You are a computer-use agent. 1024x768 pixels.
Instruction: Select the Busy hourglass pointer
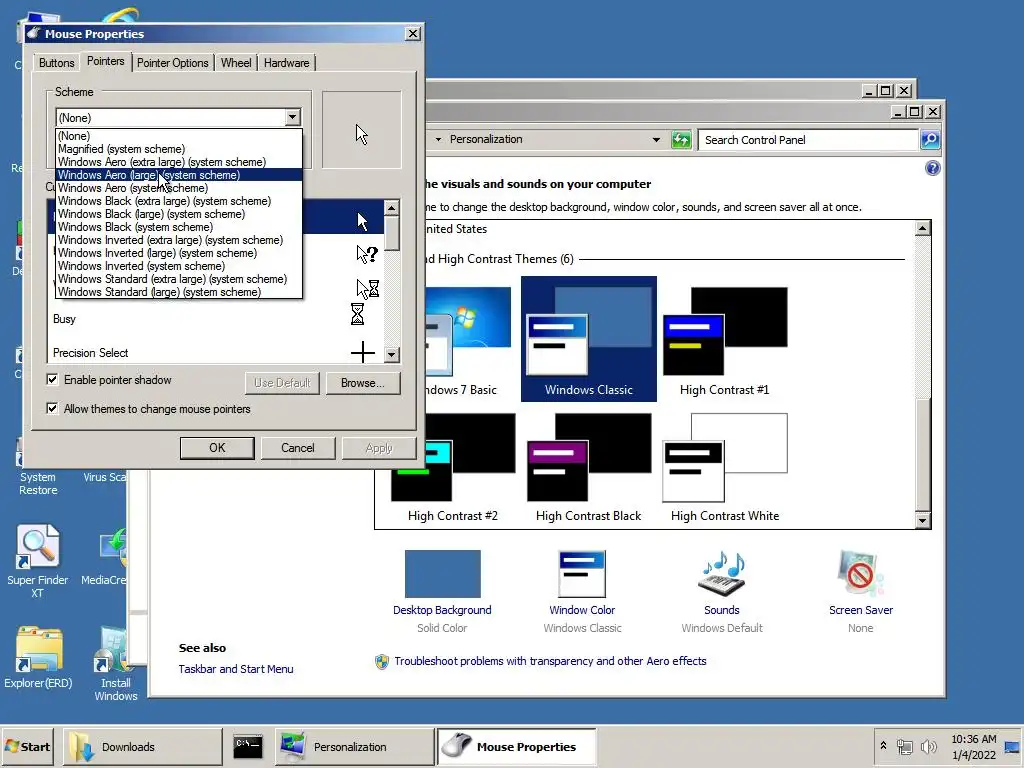pyautogui.click(x=357, y=314)
